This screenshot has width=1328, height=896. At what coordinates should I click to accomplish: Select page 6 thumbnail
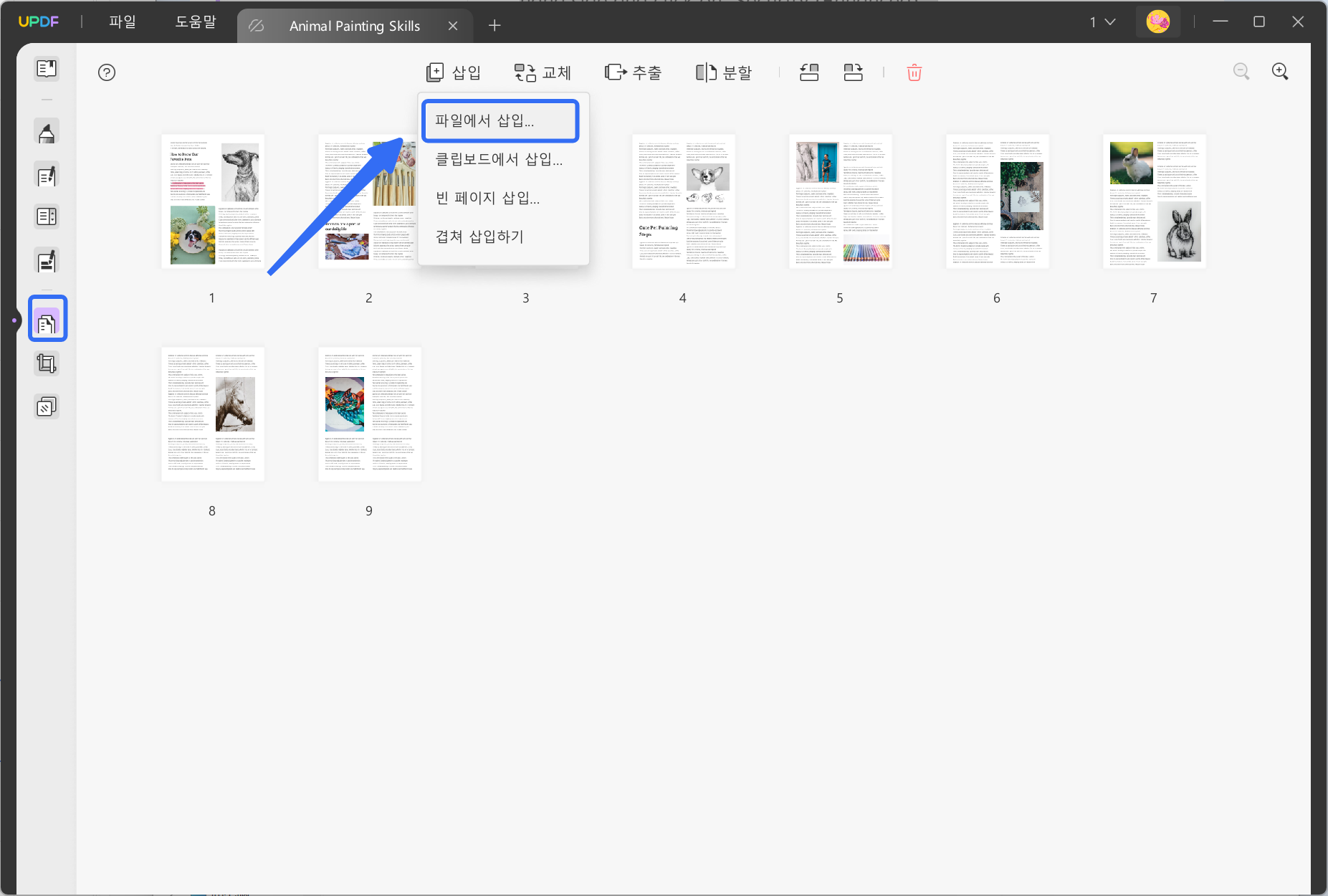coord(997,201)
